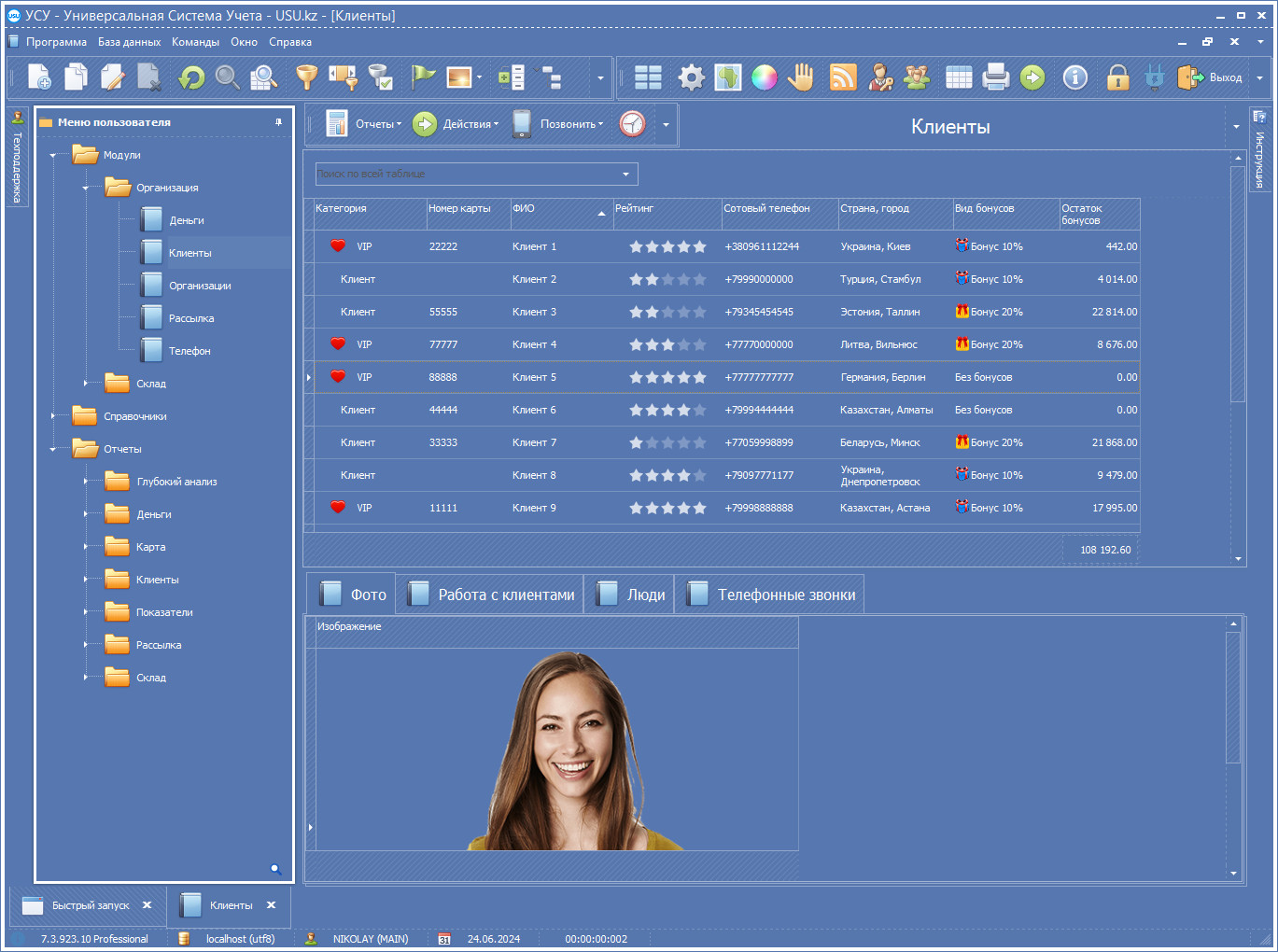Image resolution: width=1278 pixels, height=952 pixels.
Task: Click the magnifier search icon in toolbar
Action: [x=227, y=77]
